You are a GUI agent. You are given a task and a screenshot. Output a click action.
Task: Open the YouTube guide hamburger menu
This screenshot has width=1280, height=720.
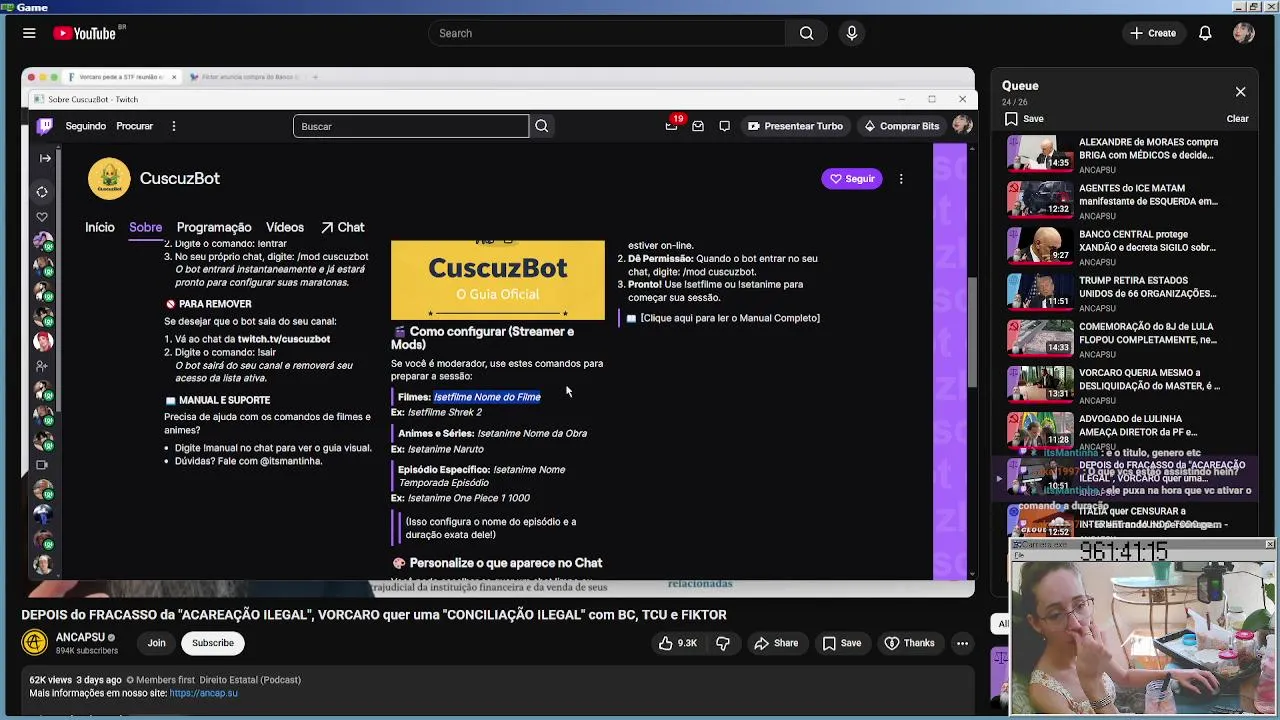pyautogui.click(x=29, y=33)
